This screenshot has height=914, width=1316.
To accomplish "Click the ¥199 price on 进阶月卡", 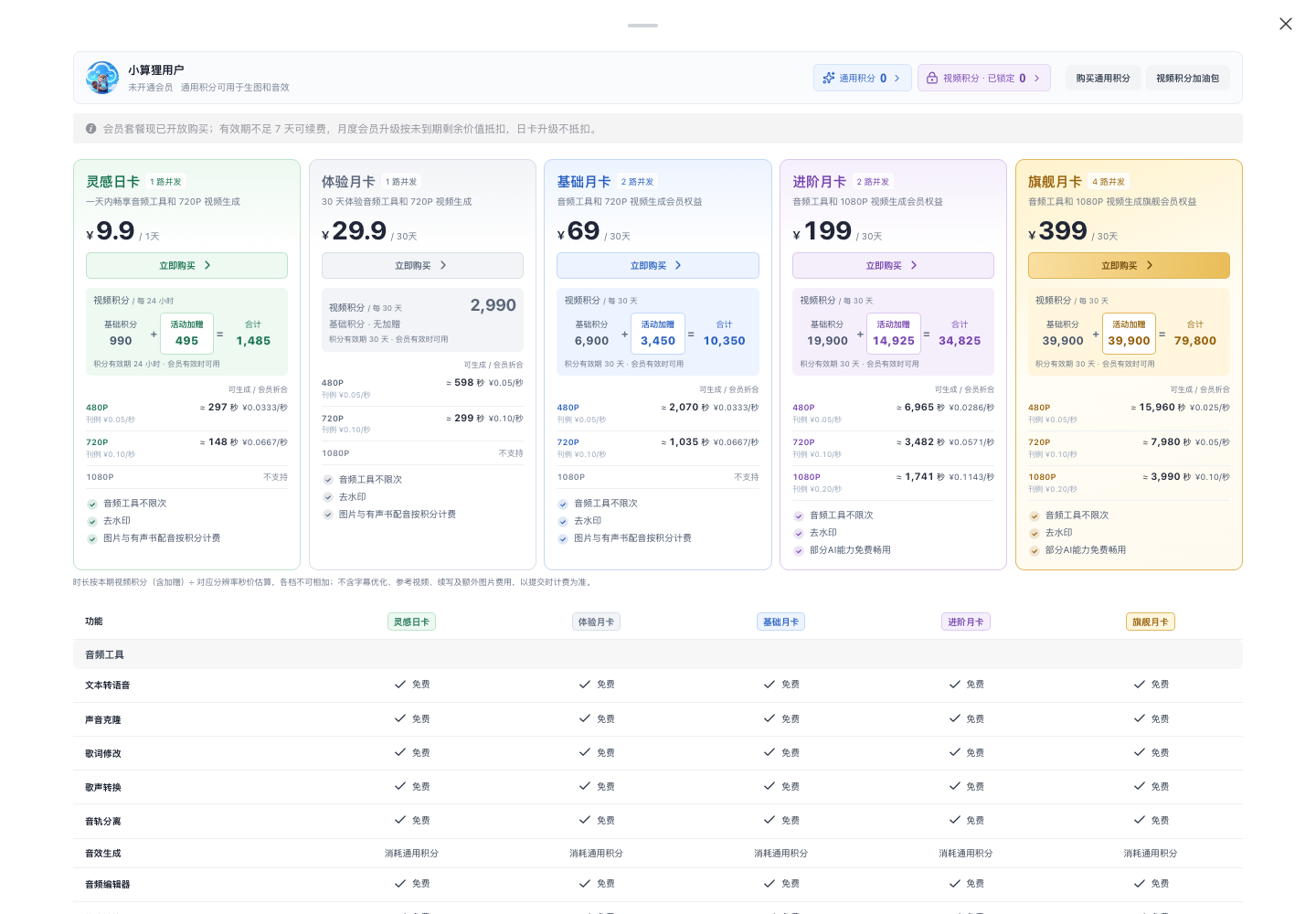I will [x=822, y=231].
